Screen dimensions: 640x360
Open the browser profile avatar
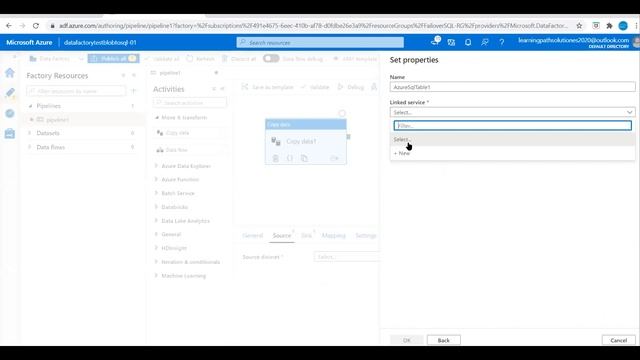(x=623, y=25)
